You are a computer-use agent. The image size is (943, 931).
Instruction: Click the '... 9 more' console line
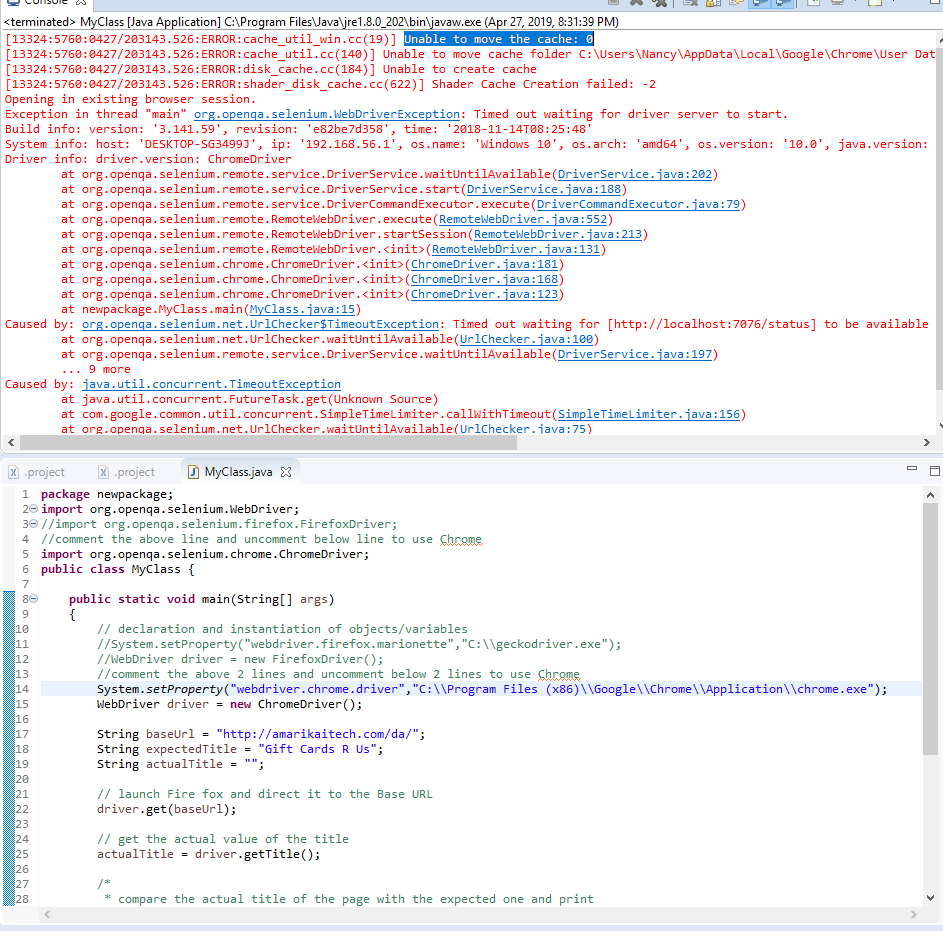point(96,369)
